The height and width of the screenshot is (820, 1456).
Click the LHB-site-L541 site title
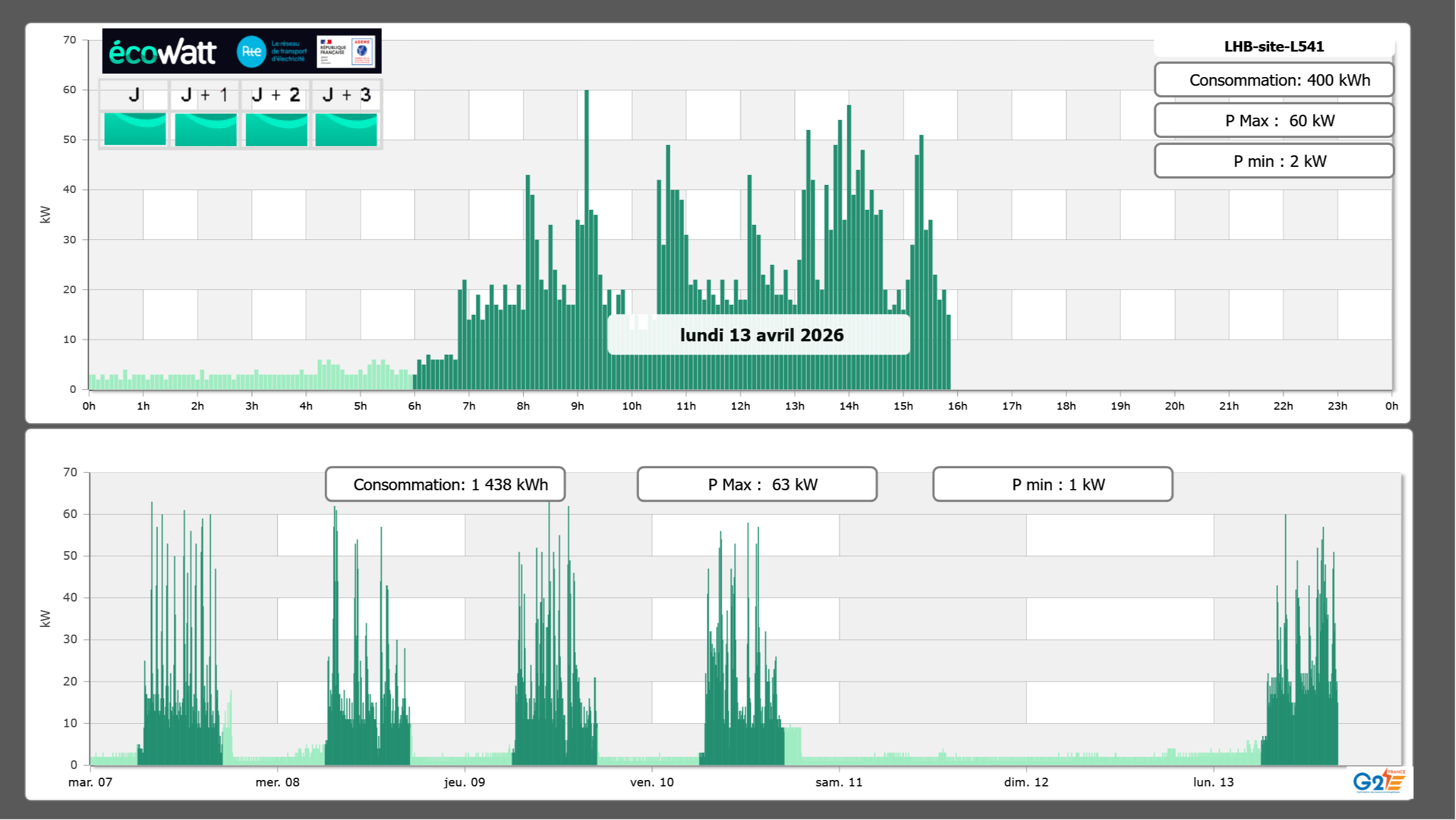1273,46
